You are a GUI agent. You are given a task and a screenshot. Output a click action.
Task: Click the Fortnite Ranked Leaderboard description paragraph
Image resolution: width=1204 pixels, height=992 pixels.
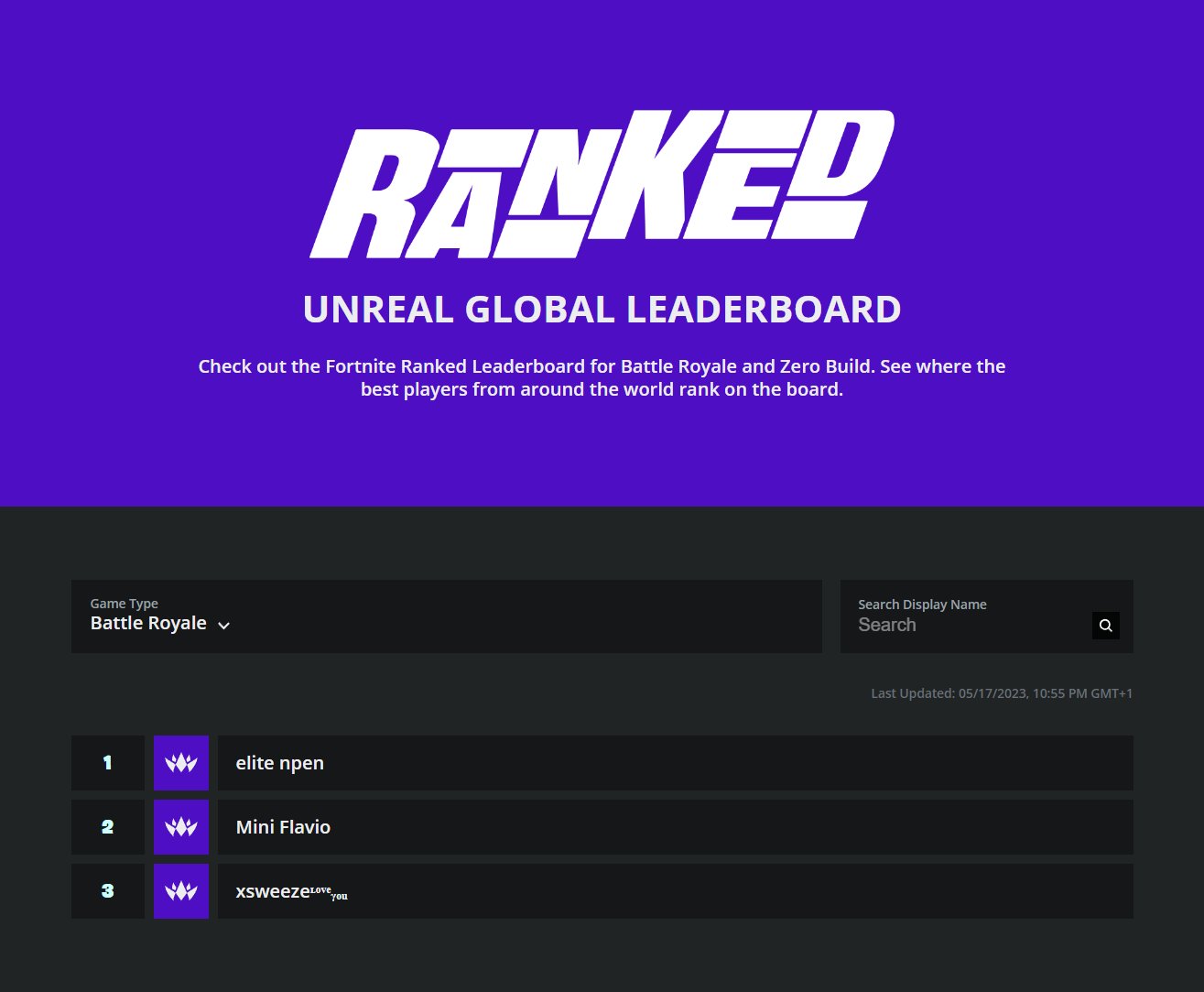[602, 377]
